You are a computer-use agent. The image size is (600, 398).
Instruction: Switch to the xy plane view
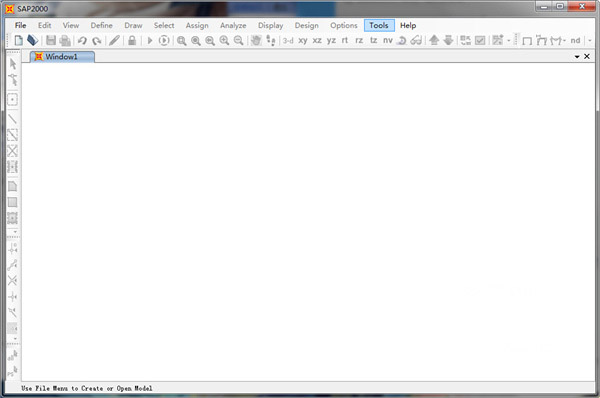tap(303, 40)
